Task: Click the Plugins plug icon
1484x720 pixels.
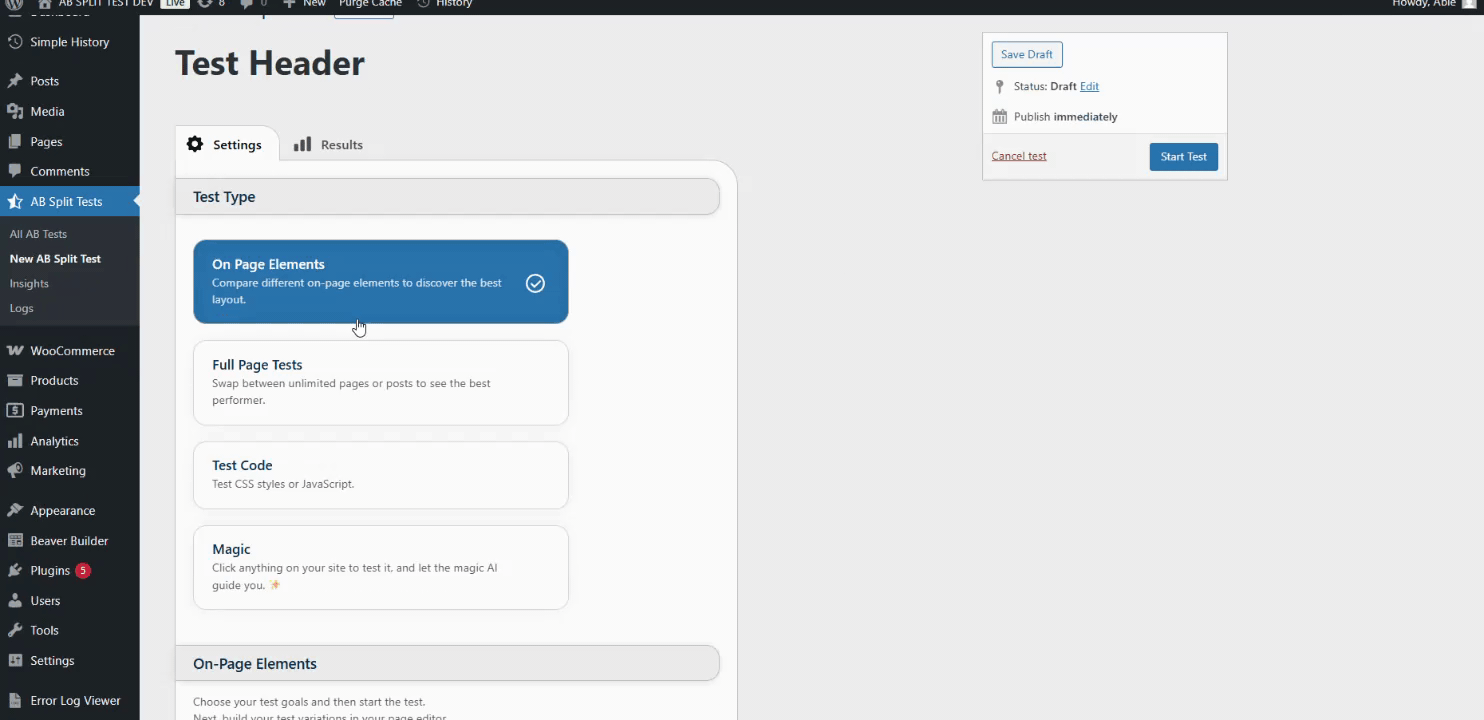Action: click(x=15, y=570)
